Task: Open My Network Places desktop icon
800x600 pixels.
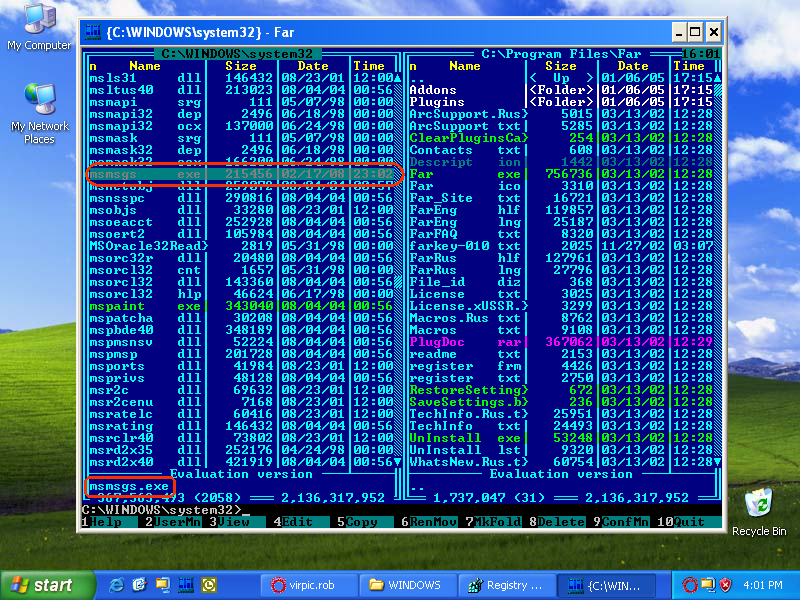Action: click(40, 113)
